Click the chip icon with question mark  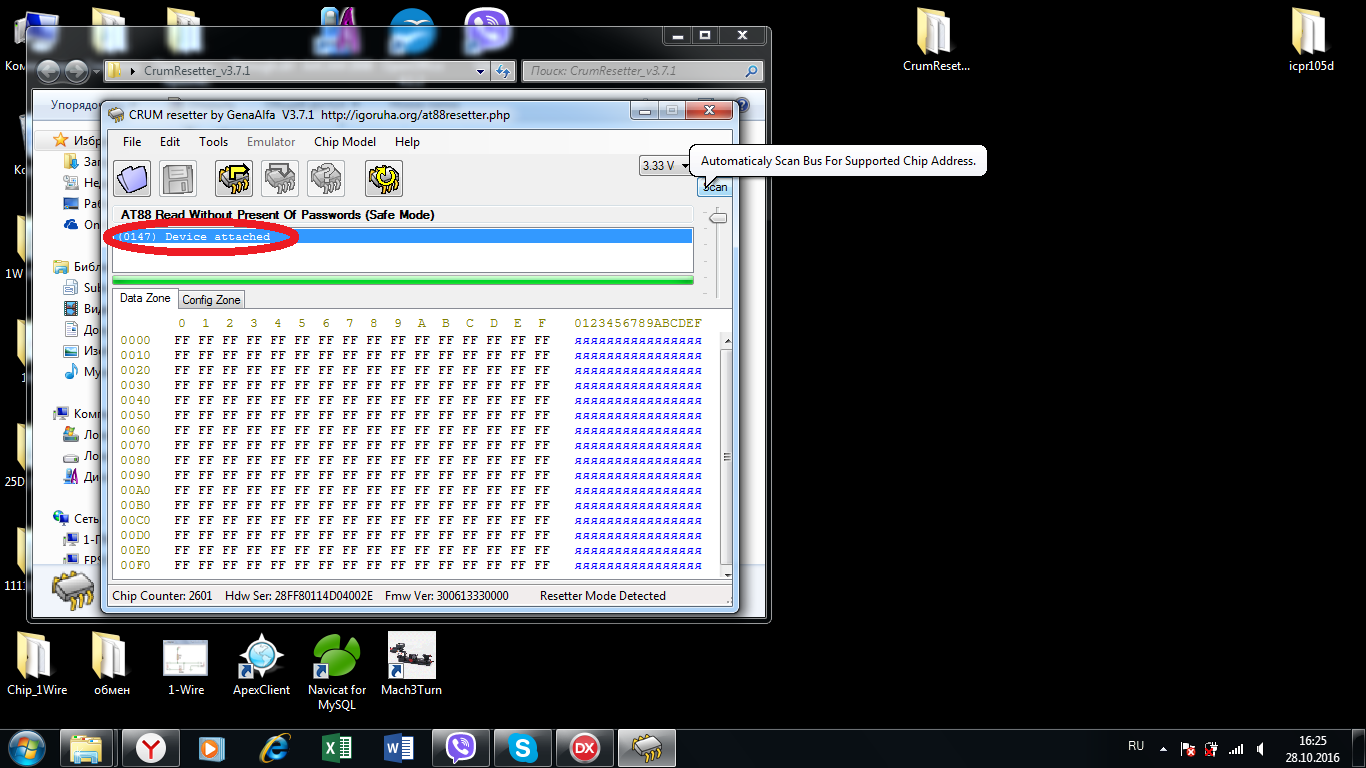point(326,178)
